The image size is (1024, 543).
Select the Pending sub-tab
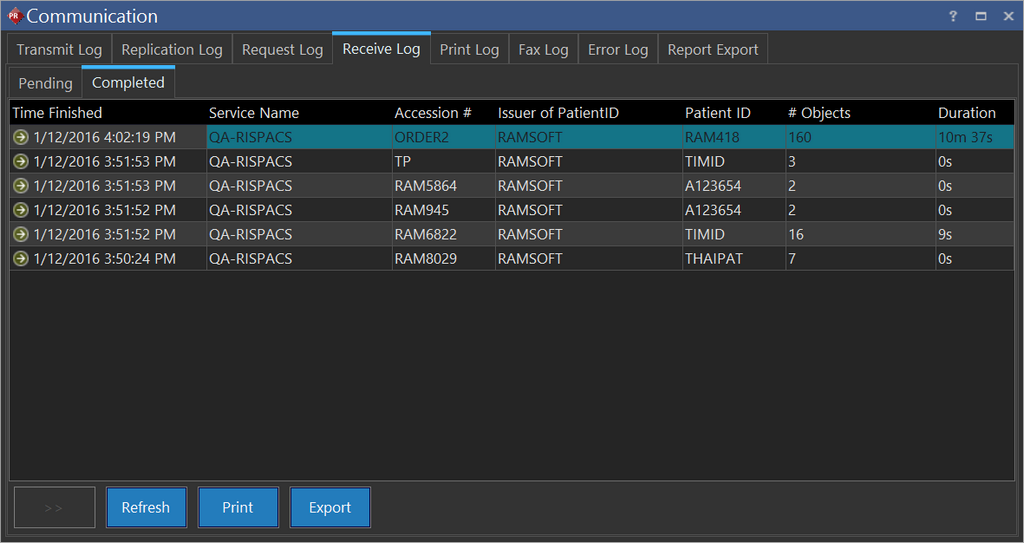point(46,83)
